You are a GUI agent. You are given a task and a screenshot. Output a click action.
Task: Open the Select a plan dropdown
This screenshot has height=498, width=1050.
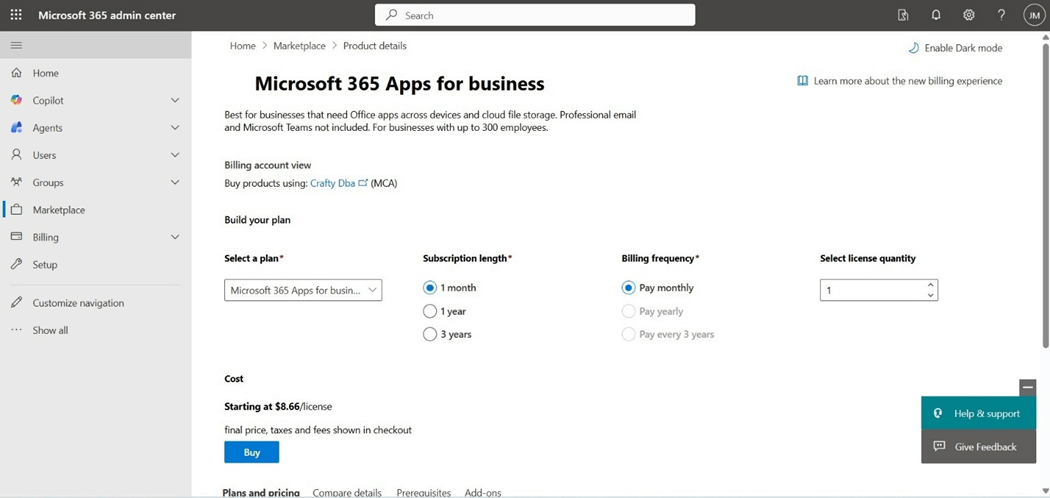click(x=303, y=290)
